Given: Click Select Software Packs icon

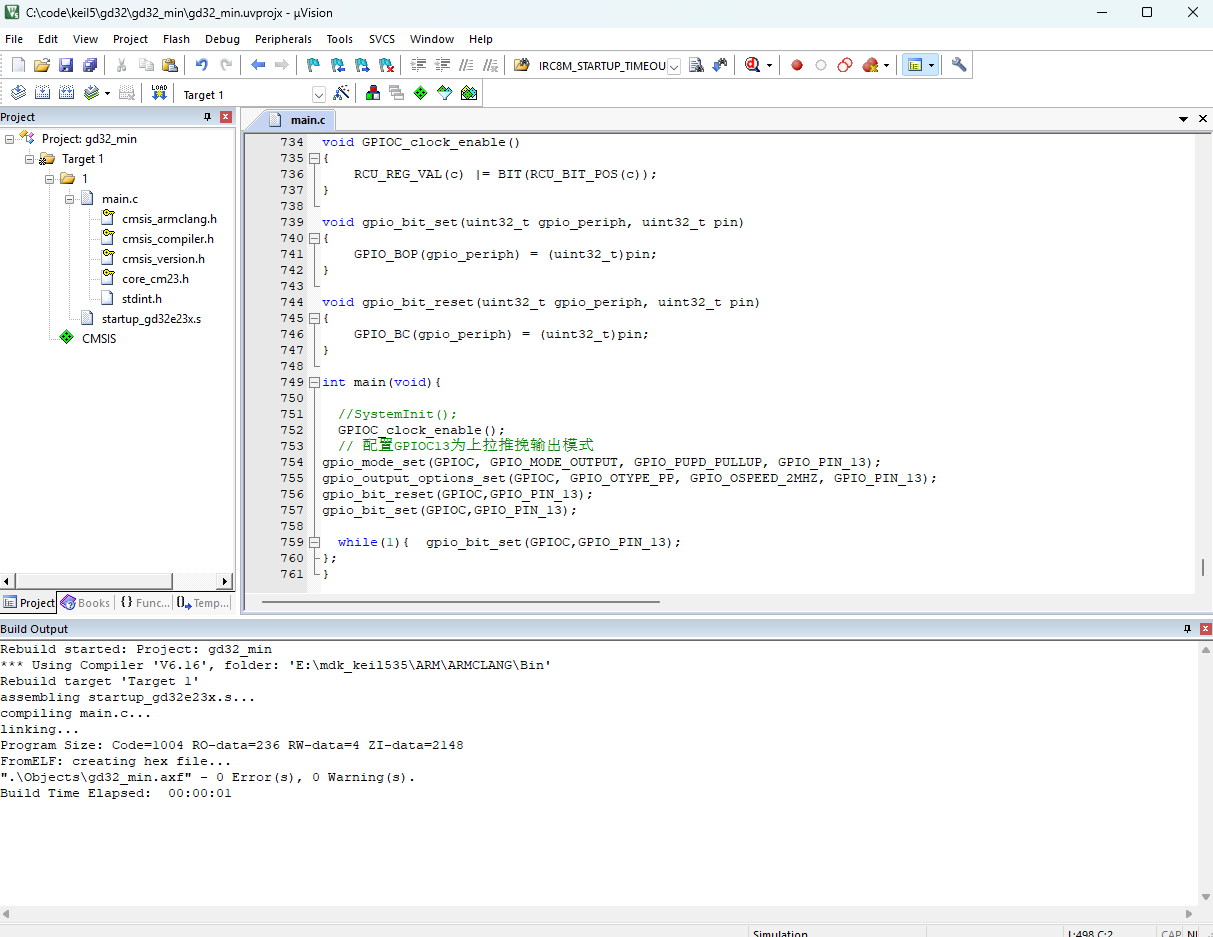Looking at the screenshot, I should click(x=444, y=93).
